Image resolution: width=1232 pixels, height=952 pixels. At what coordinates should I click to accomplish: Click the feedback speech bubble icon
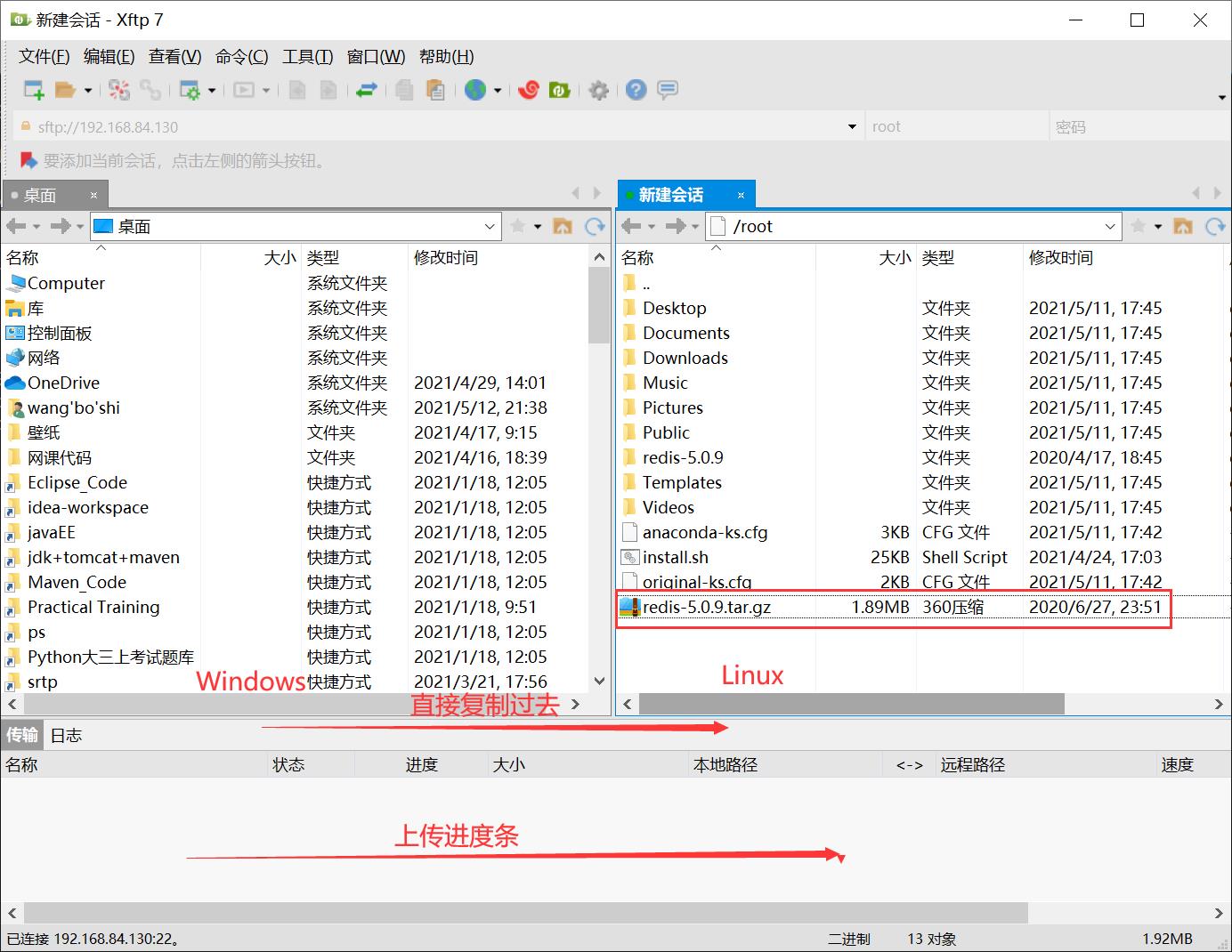668,90
